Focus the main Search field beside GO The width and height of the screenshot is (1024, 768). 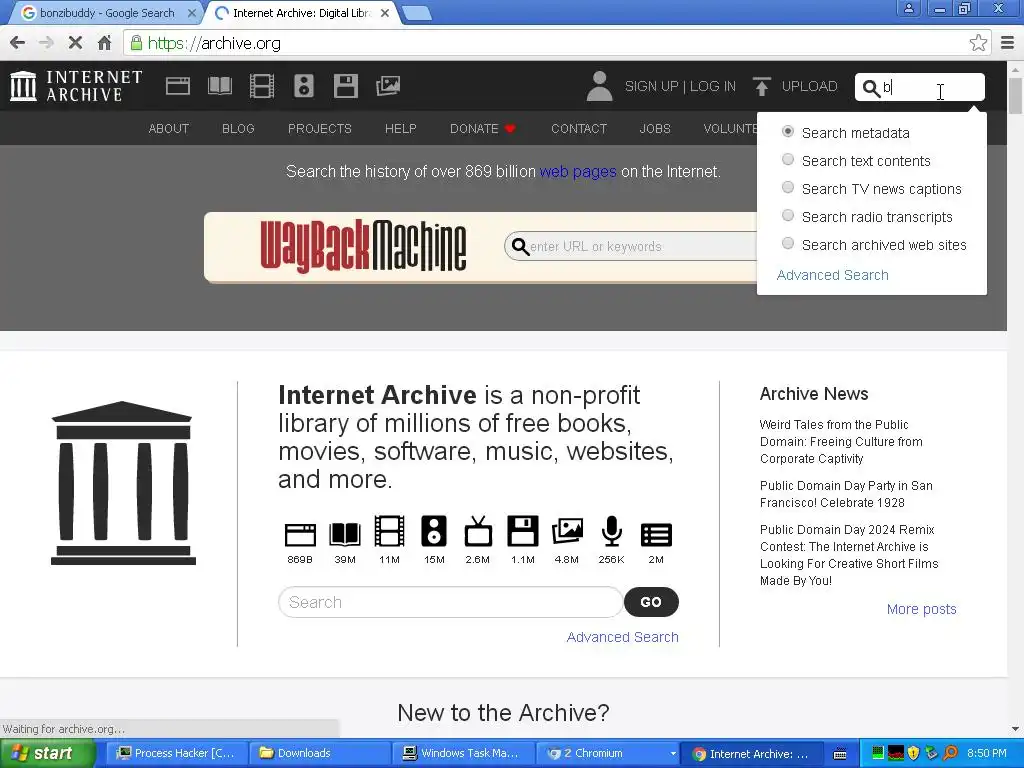(451, 602)
